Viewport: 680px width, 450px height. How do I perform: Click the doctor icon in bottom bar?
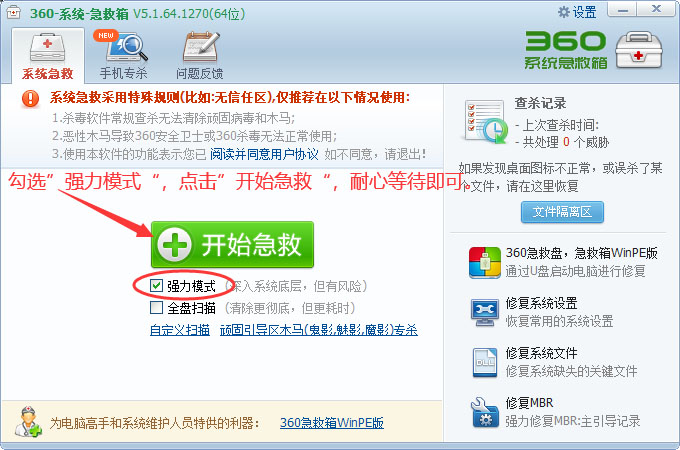[x=28, y=421]
